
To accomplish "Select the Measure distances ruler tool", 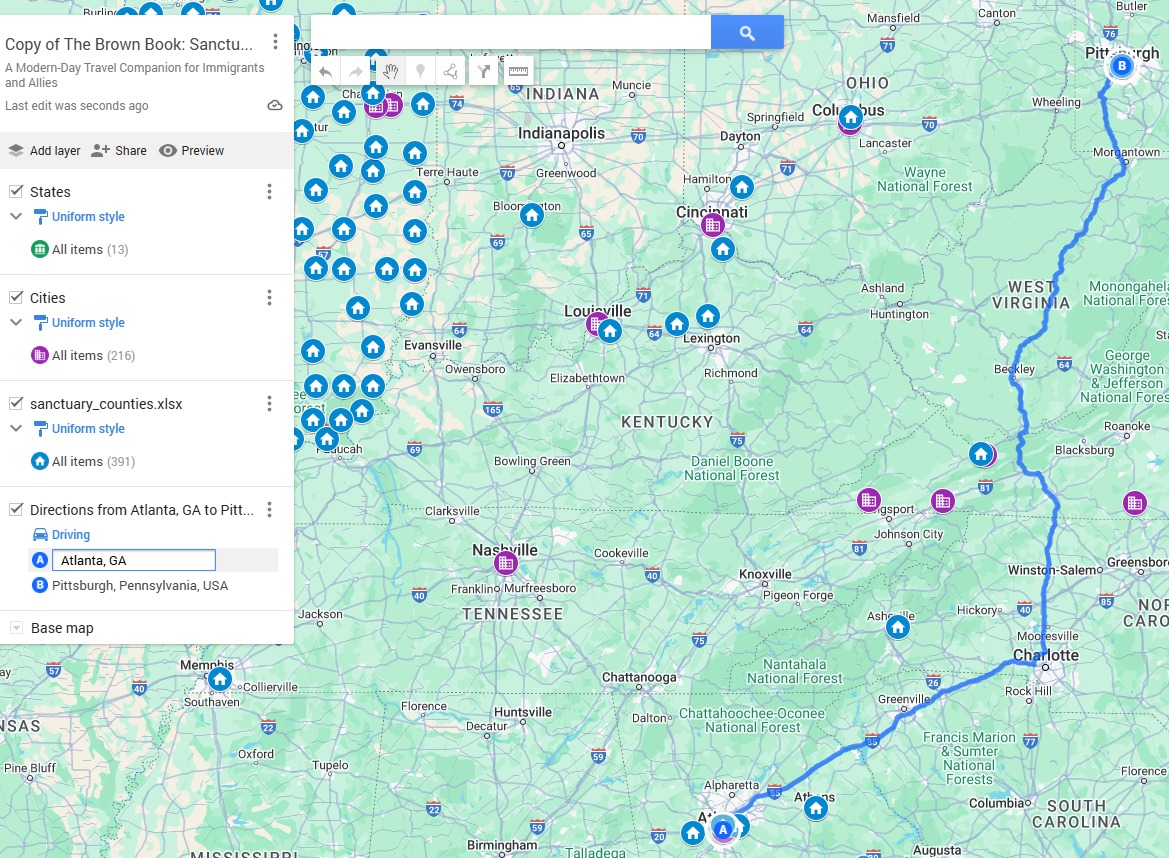I will 518,72.
